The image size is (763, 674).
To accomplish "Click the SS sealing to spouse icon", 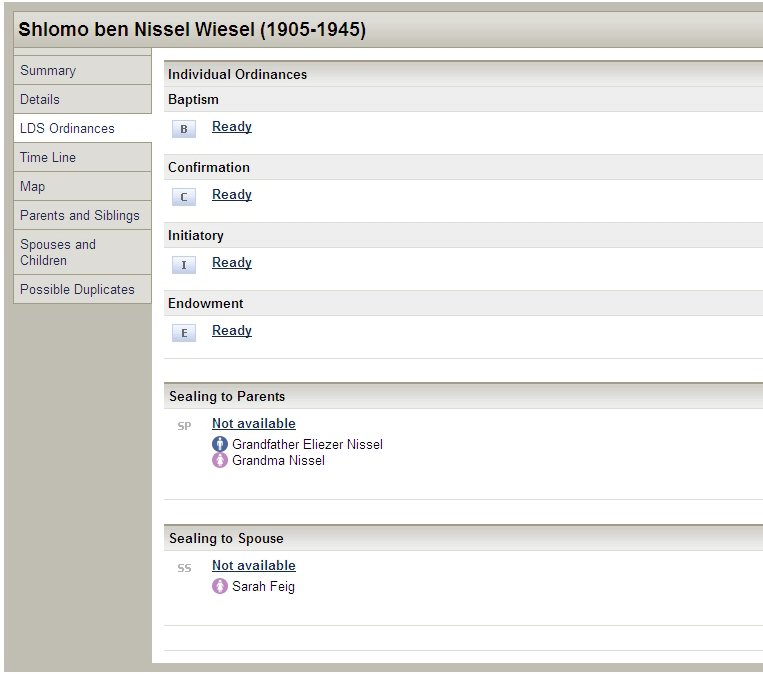I will [x=184, y=568].
